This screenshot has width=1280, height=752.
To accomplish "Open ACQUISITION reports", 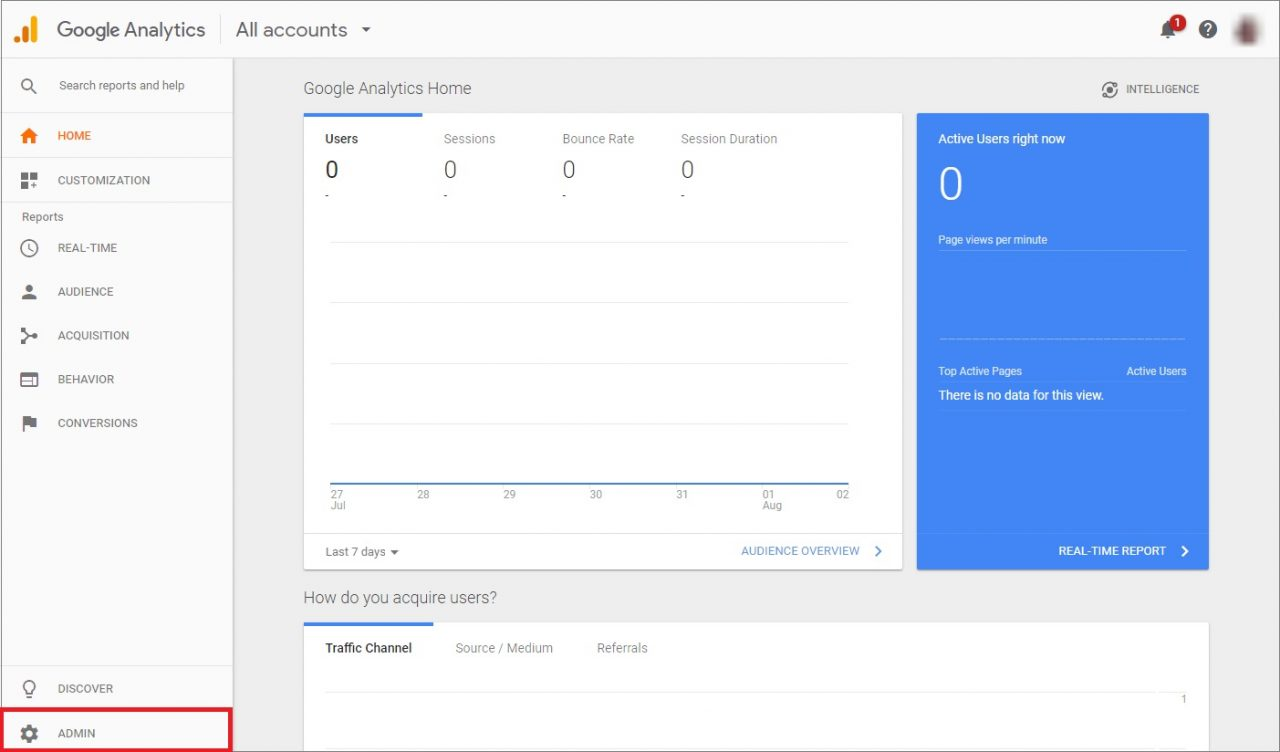I will point(117,336).
